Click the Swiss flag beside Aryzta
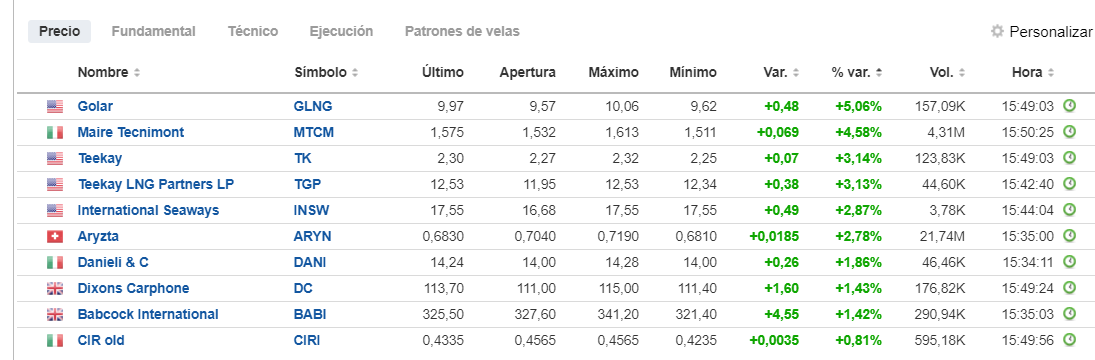The width and height of the screenshot is (1095, 360). [54, 237]
